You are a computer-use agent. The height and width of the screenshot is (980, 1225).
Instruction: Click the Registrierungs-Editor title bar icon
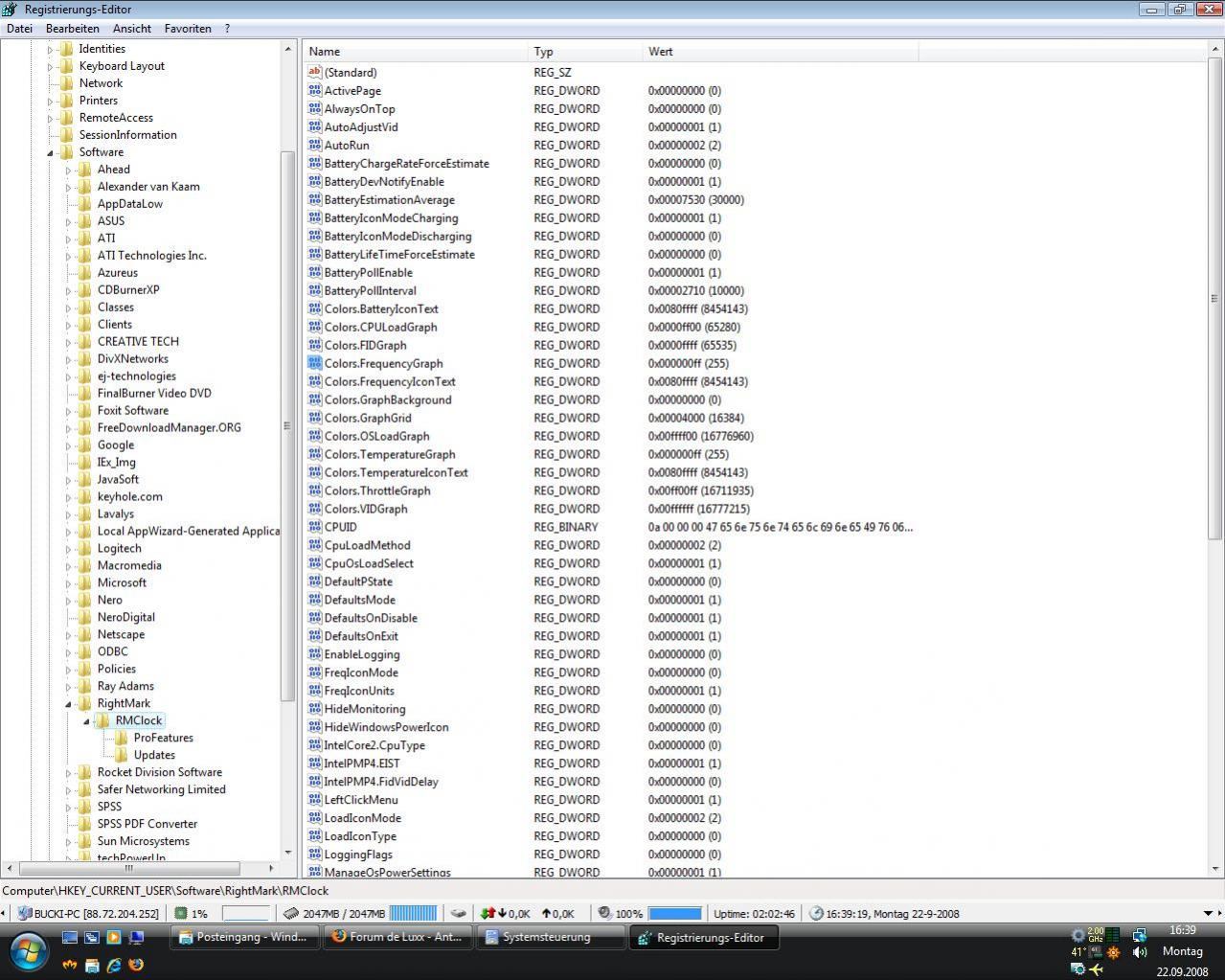click(x=11, y=10)
